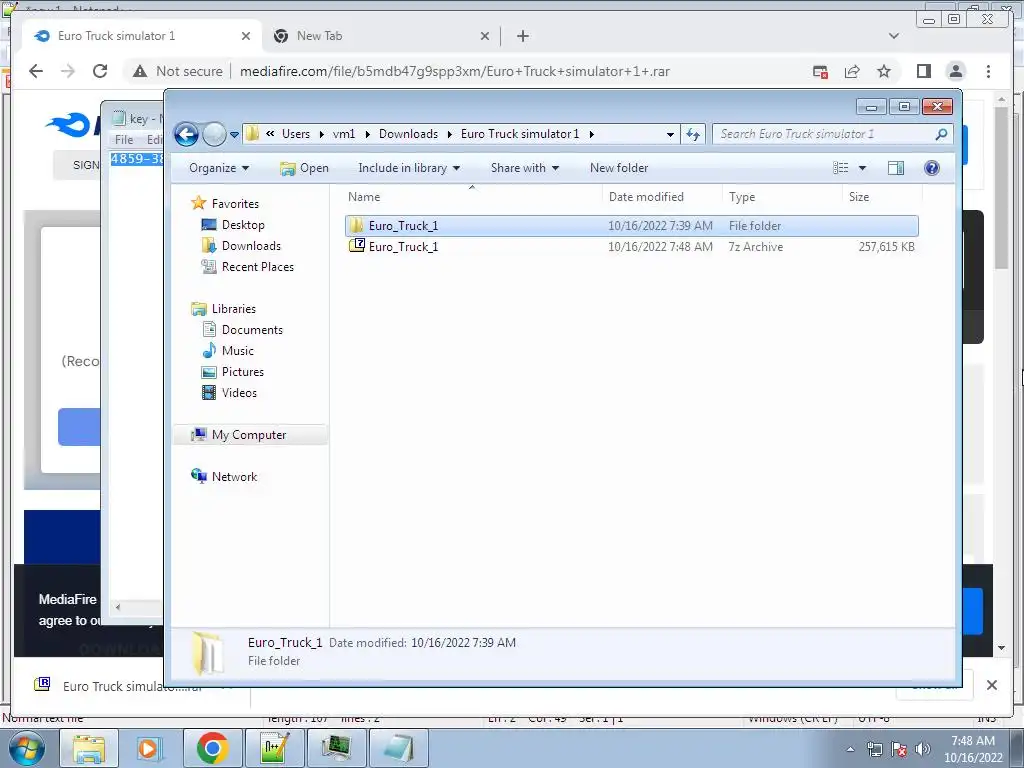Click the Explorer Help question mark icon

[932, 168]
